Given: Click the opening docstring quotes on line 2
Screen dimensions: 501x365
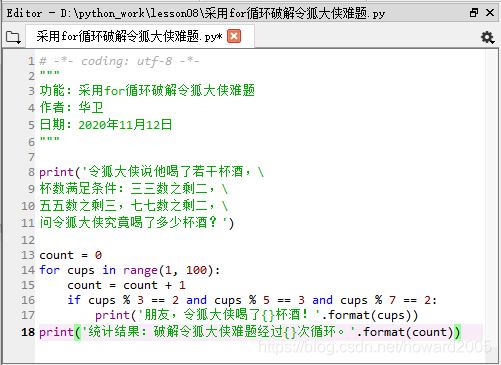Looking at the screenshot, I should coord(49,74).
